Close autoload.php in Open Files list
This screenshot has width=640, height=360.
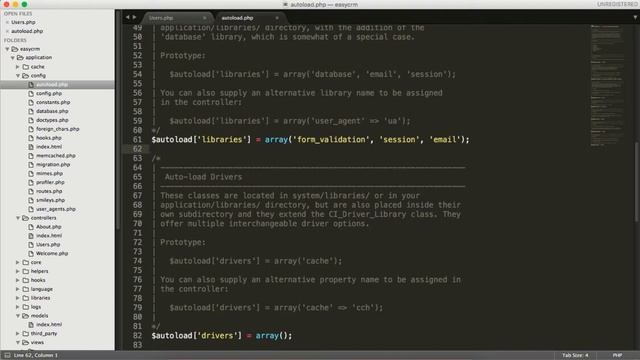(x=7, y=31)
